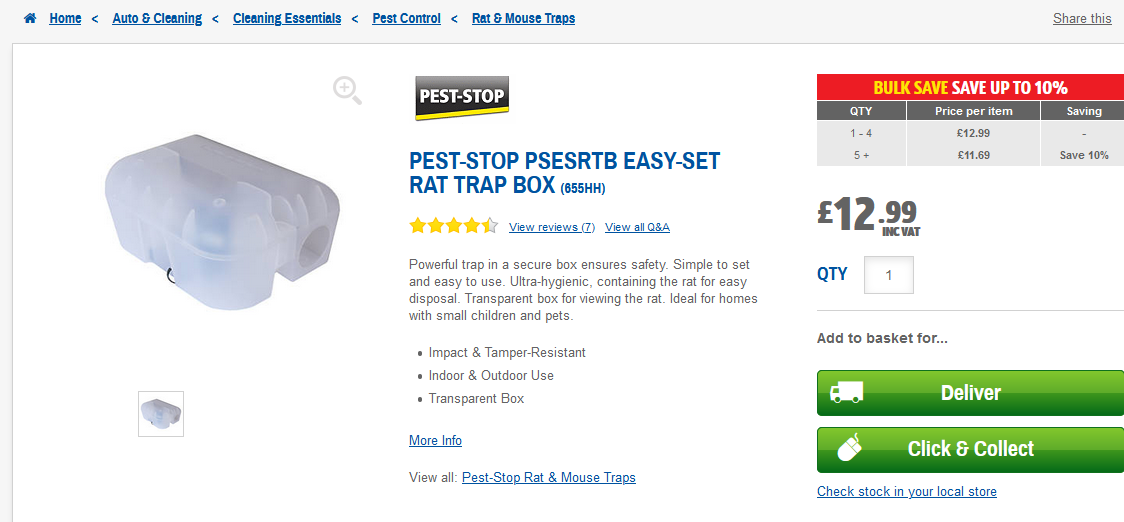1124x522 pixels.
Task: Open Rat & Mouse Traps breadcrumb
Action: point(523,18)
